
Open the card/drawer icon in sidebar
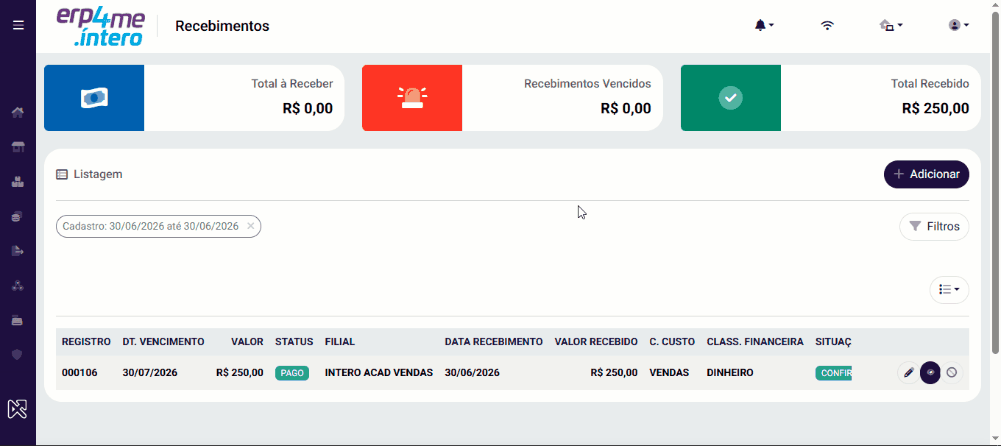point(18,320)
